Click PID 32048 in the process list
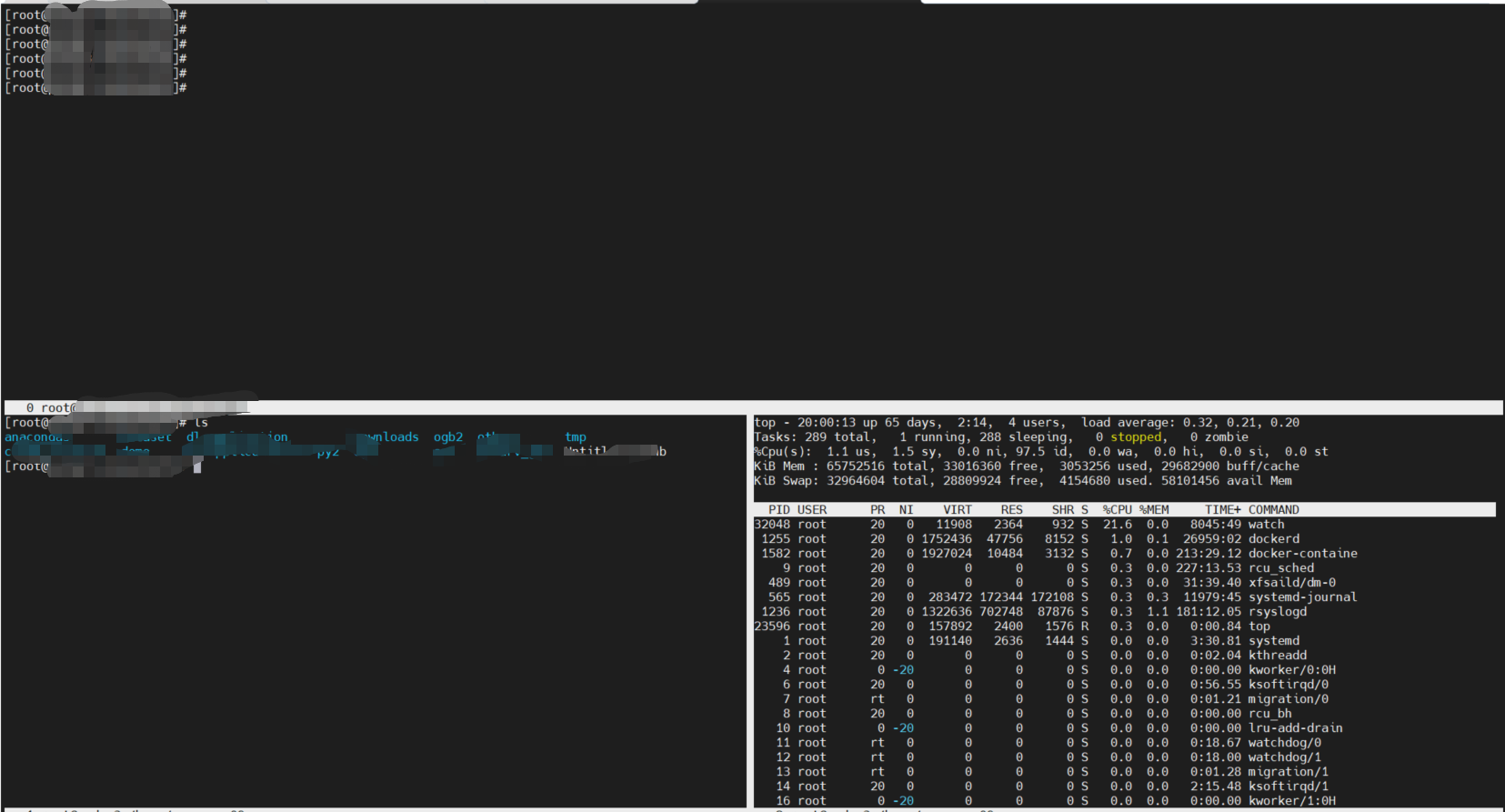The image size is (1505, 812). pos(772,525)
